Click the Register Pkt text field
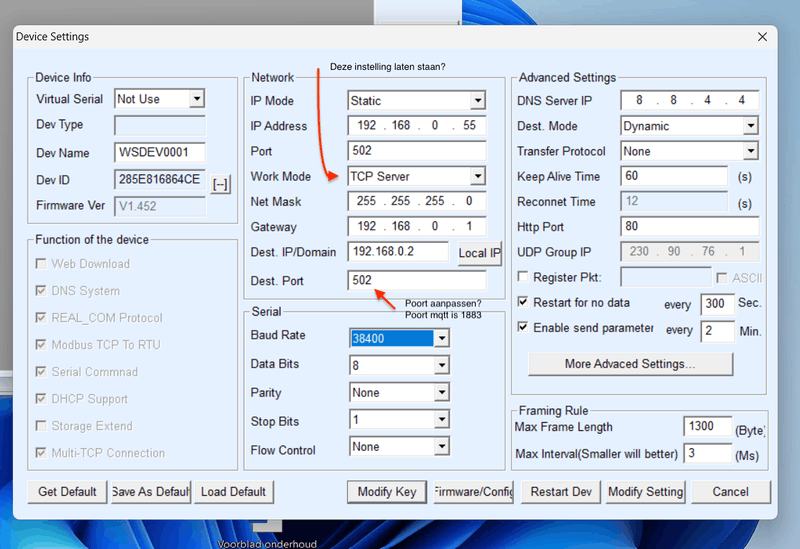The width and height of the screenshot is (800, 549). pyautogui.click(x=666, y=277)
